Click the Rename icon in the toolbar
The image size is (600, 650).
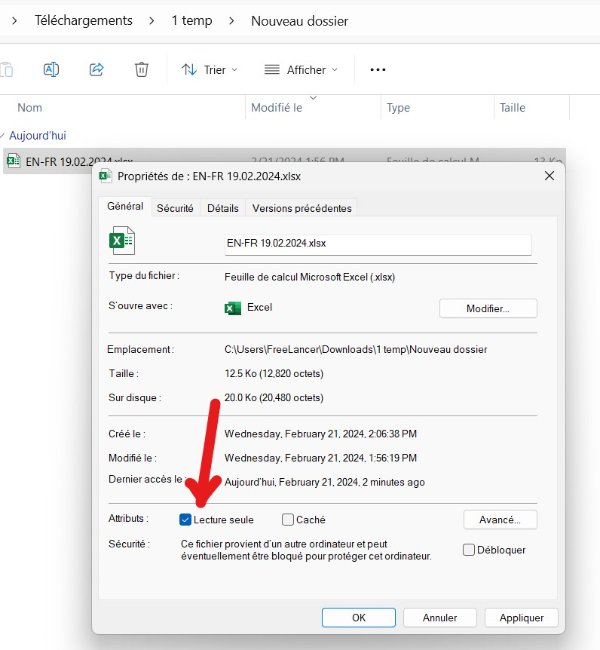[51, 69]
